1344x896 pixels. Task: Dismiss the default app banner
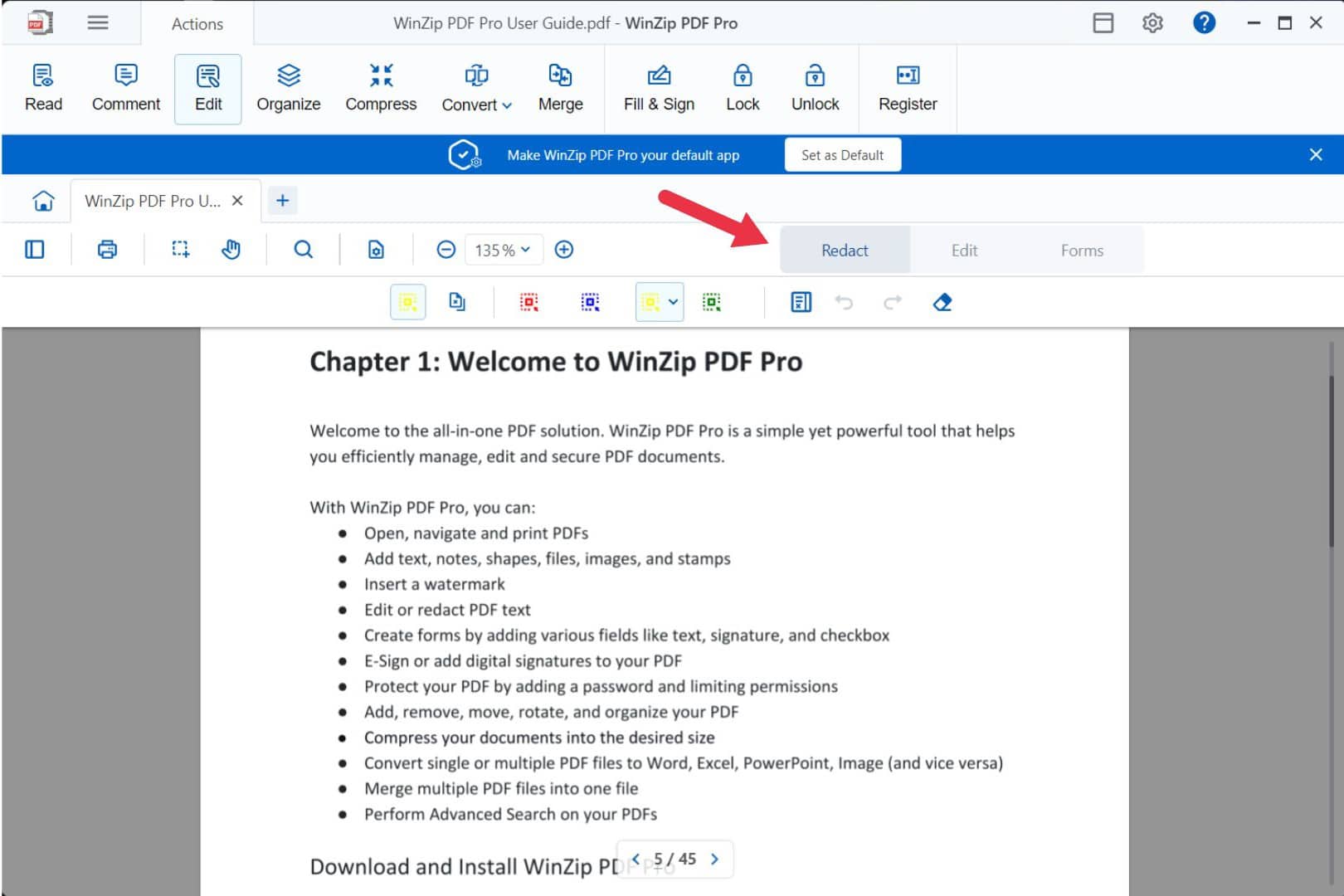[1315, 154]
